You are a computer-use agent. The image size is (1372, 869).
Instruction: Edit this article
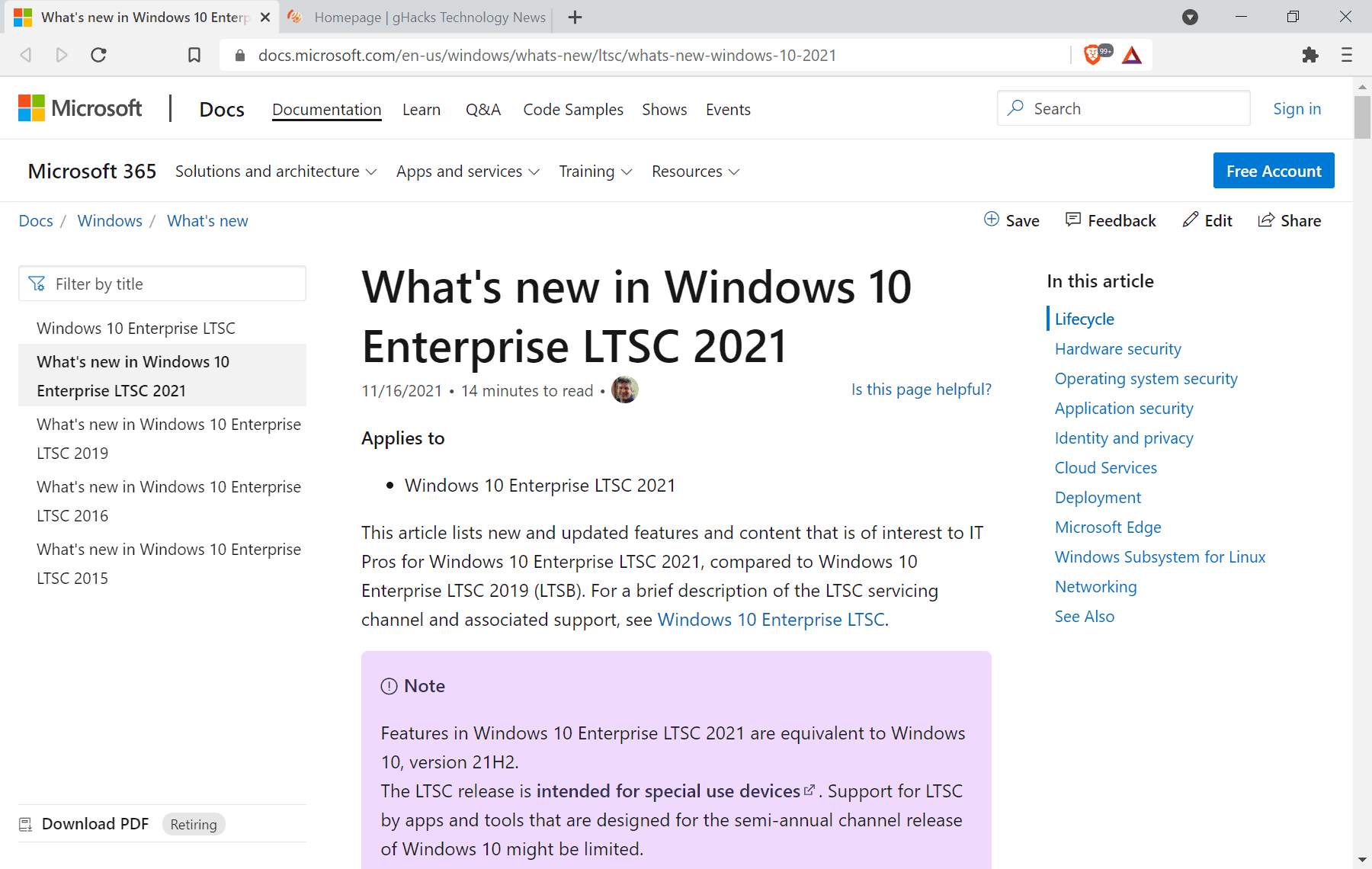pyautogui.click(x=1207, y=220)
